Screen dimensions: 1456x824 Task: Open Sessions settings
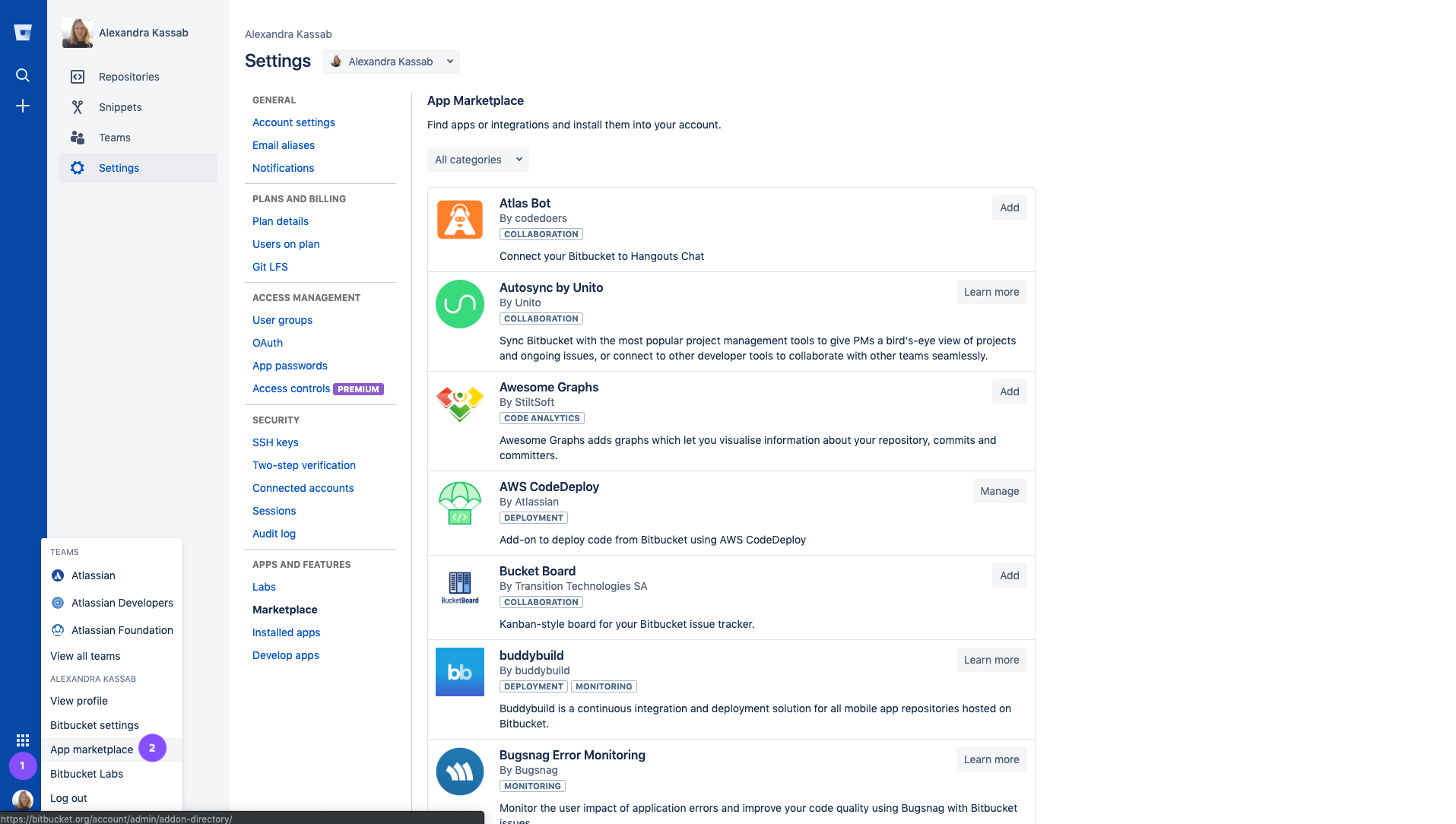[x=274, y=511]
